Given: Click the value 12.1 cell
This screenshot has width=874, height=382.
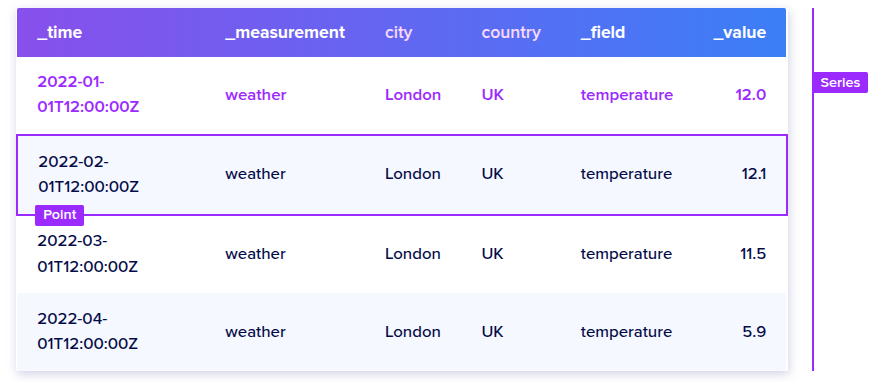Looking at the screenshot, I should (x=754, y=174).
